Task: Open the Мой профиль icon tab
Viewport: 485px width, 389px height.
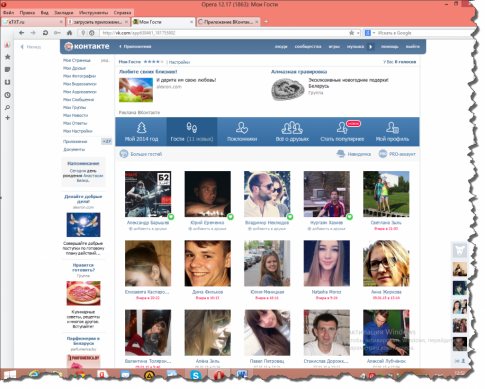Action: pos(392,128)
